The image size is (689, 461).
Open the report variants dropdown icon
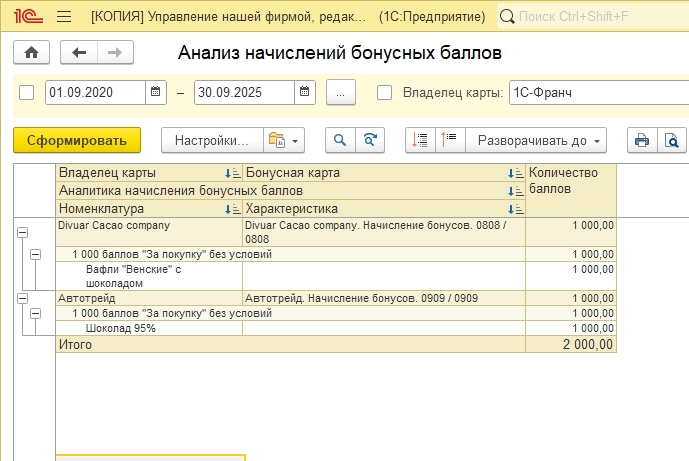tap(284, 140)
